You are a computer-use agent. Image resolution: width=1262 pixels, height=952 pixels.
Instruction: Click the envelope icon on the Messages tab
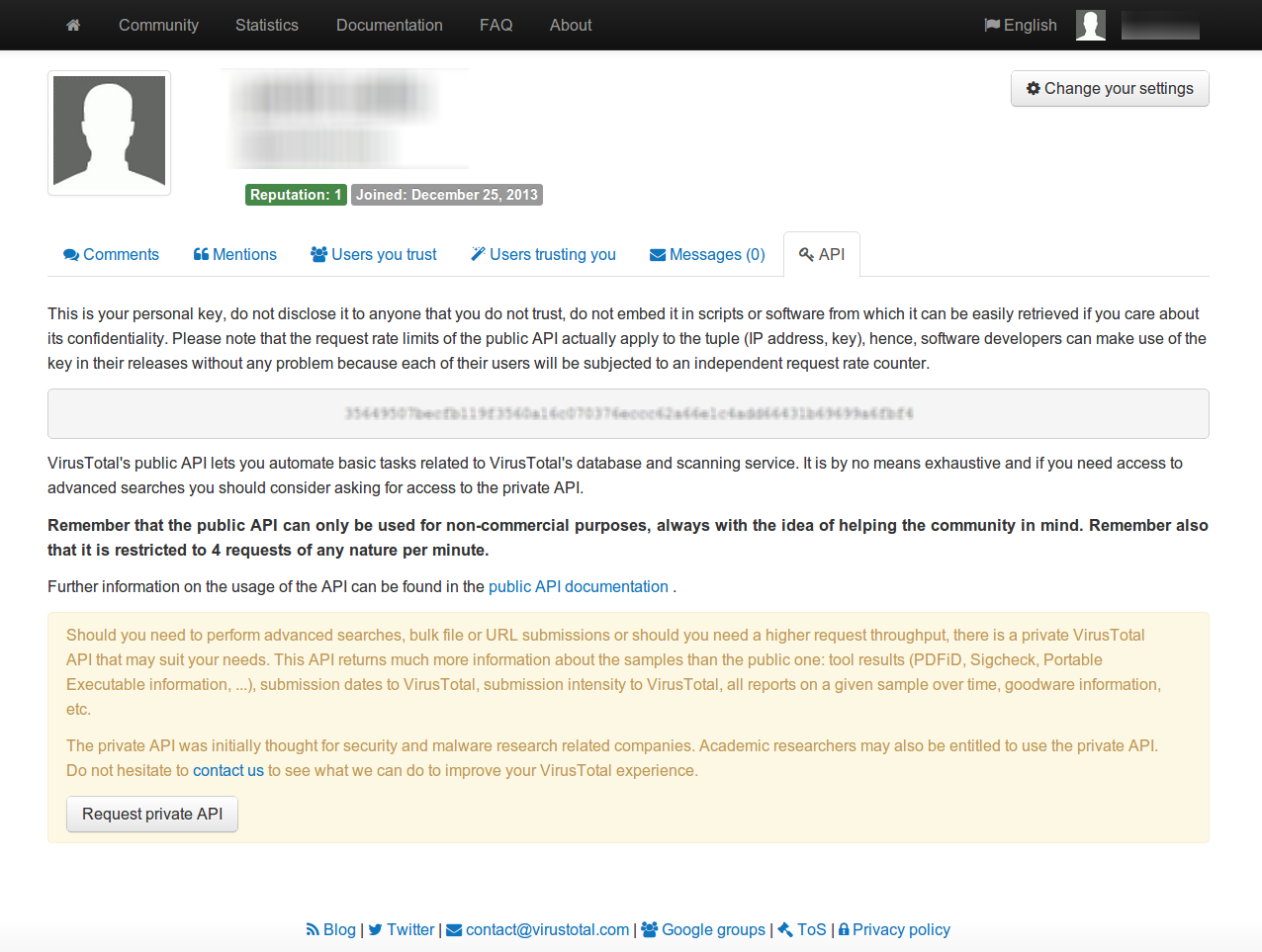coord(657,254)
